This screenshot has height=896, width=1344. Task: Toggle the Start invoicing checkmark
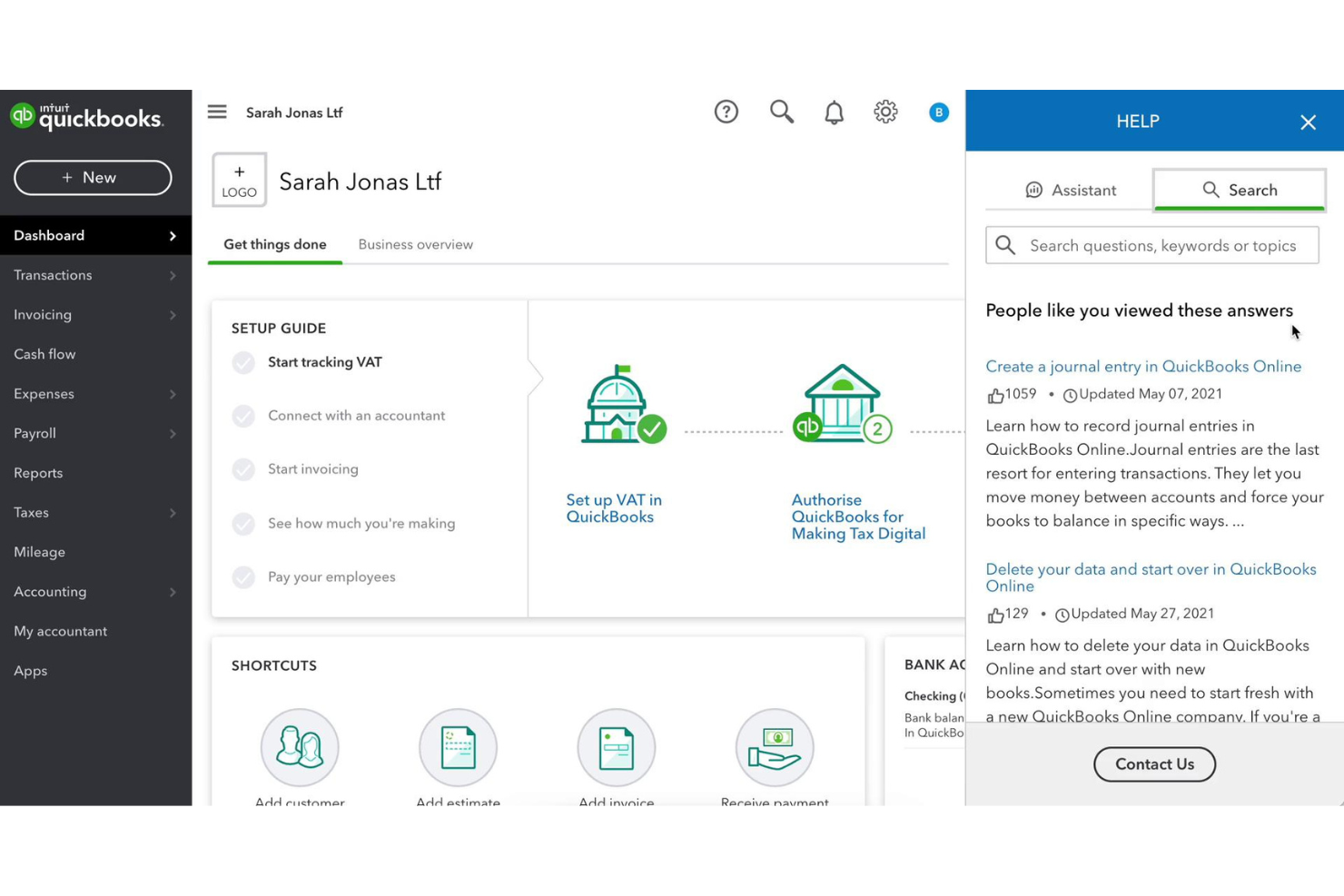click(243, 469)
